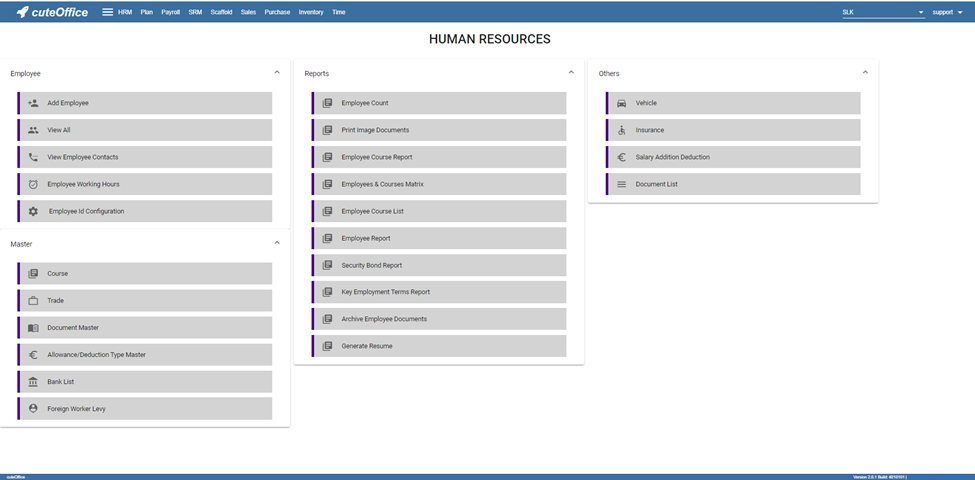Click the gear icon for Employee Id Configuration
The width and height of the screenshot is (975, 480).
click(33, 211)
